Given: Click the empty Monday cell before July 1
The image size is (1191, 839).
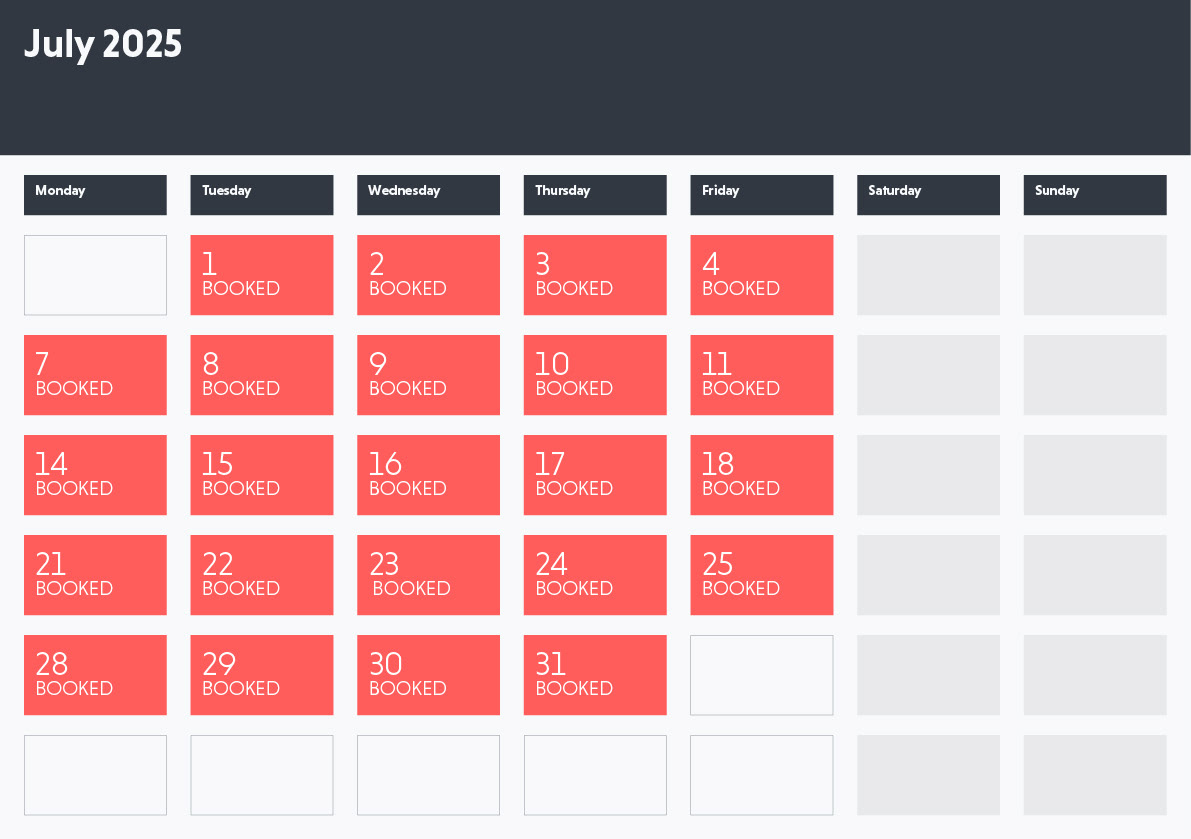Looking at the screenshot, I should (x=95, y=275).
